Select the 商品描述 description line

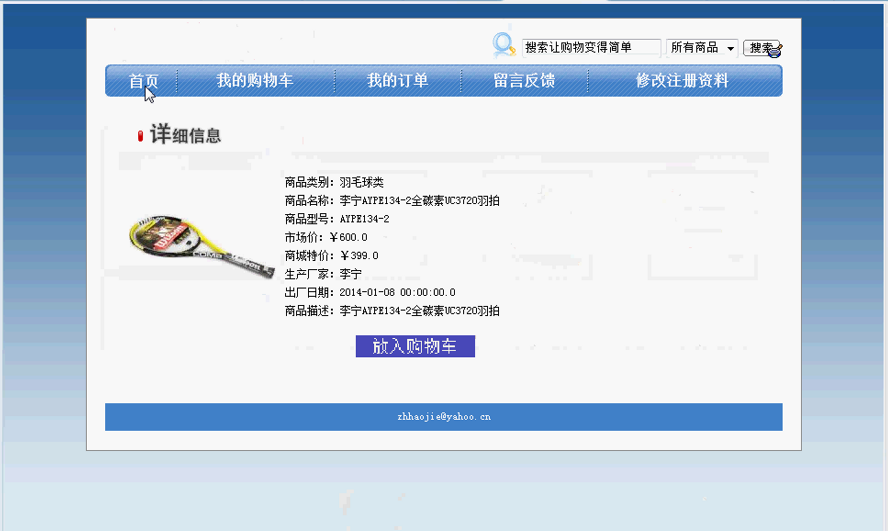[392, 311]
